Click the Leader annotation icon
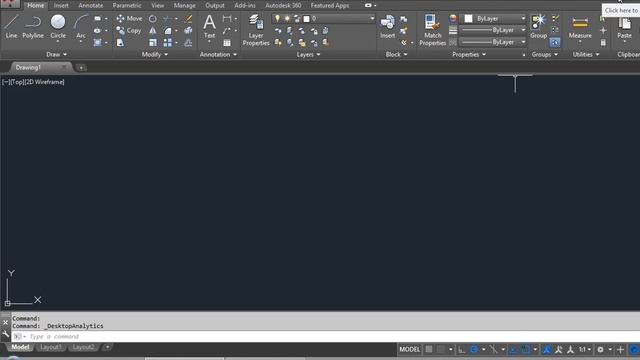 coord(227,31)
